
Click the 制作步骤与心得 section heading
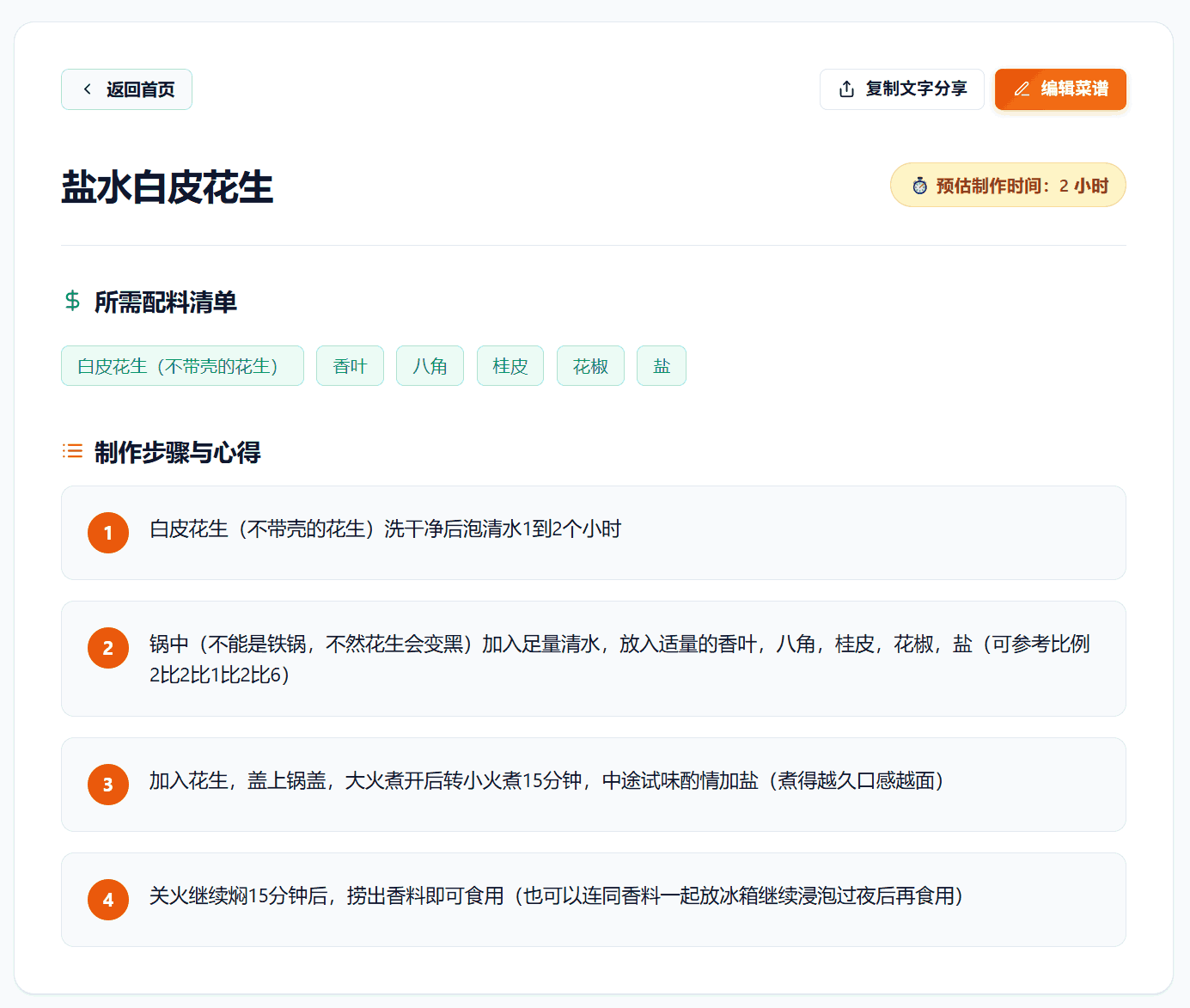[177, 453]
